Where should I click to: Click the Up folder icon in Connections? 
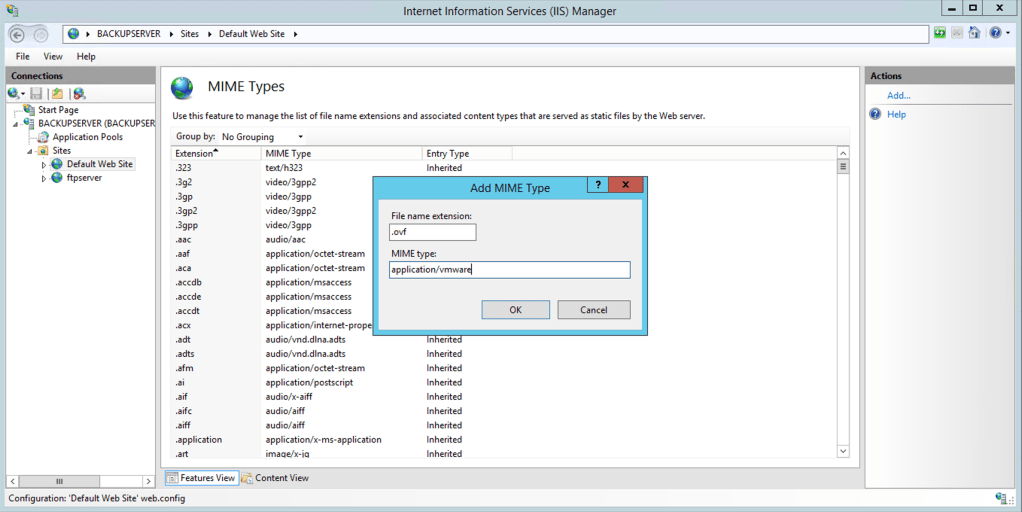(58, 93)
